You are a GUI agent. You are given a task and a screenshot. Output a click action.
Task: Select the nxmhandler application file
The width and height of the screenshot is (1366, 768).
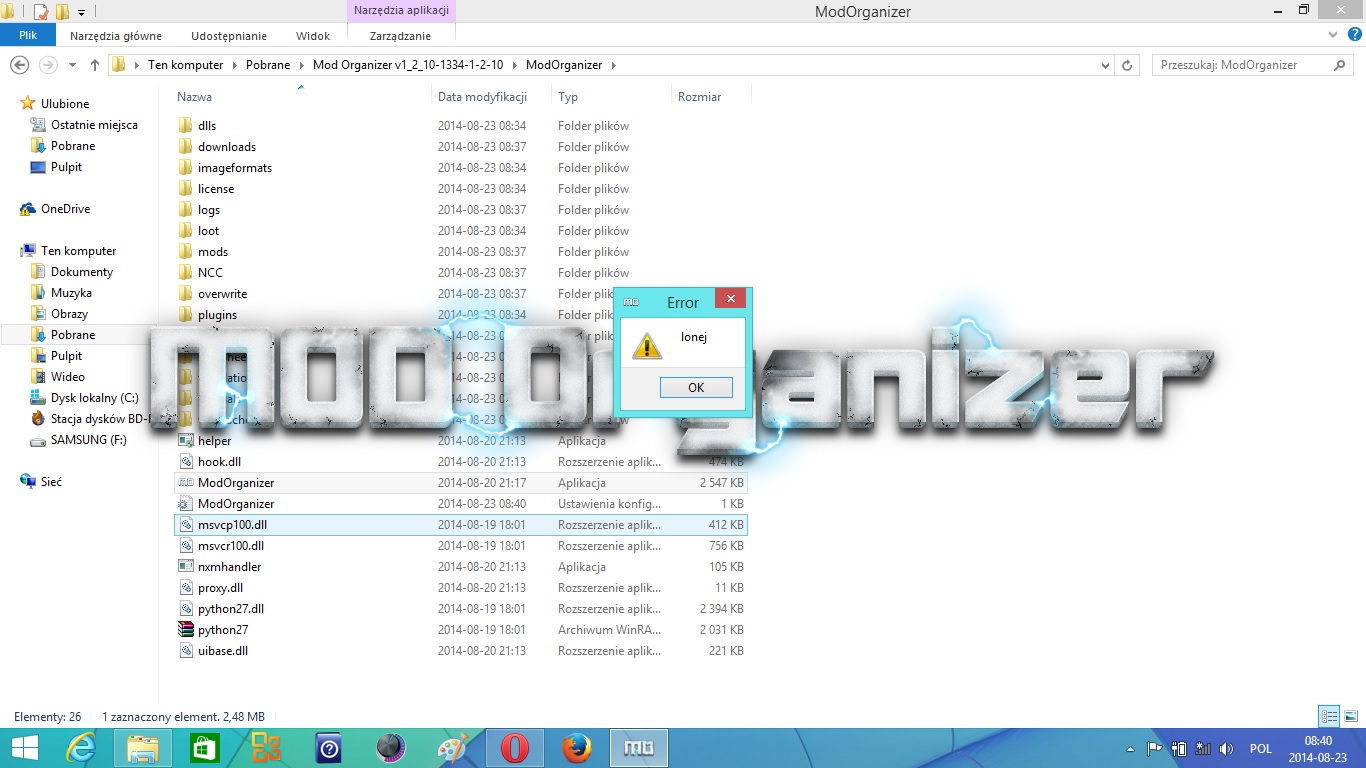pyautogui.click(x=460, y=567)
